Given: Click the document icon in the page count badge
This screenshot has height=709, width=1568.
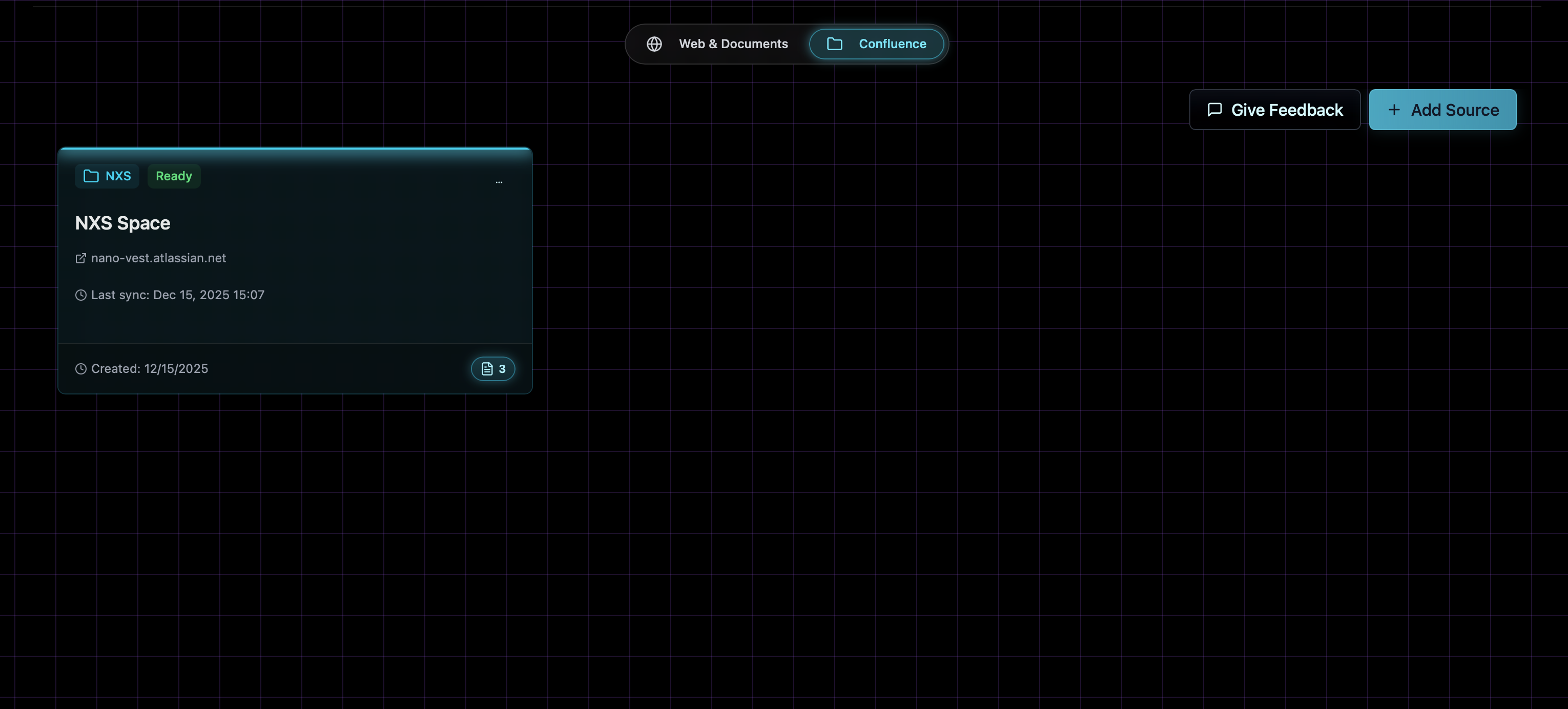Looking at the screenshot, I should click(x=486, y=369).
